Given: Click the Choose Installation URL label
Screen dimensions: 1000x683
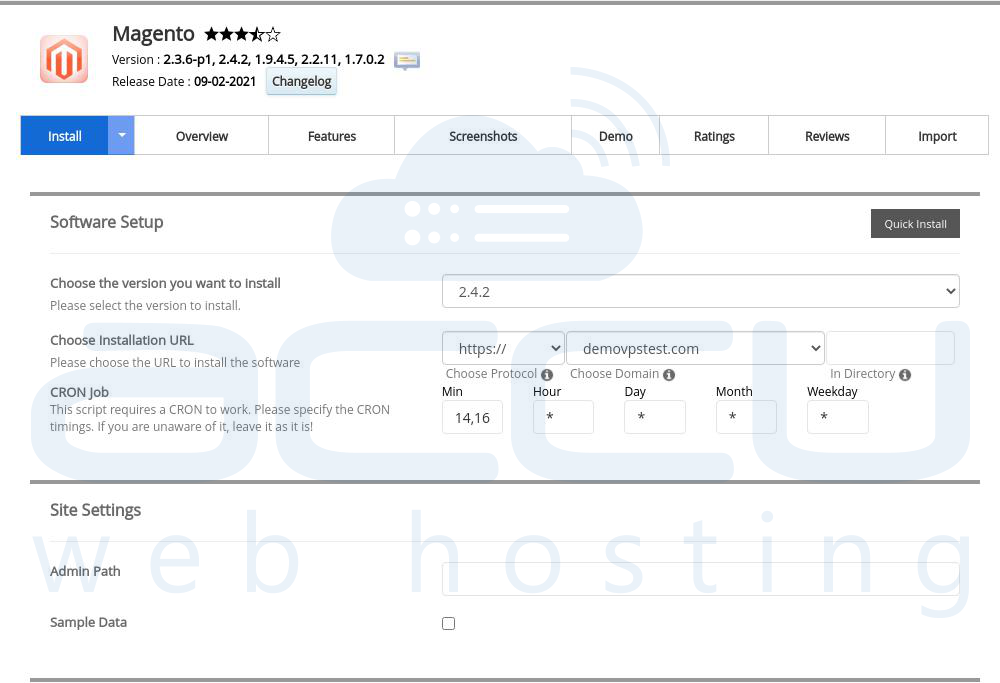Looking at the screenshot, I should coord(122,341).
